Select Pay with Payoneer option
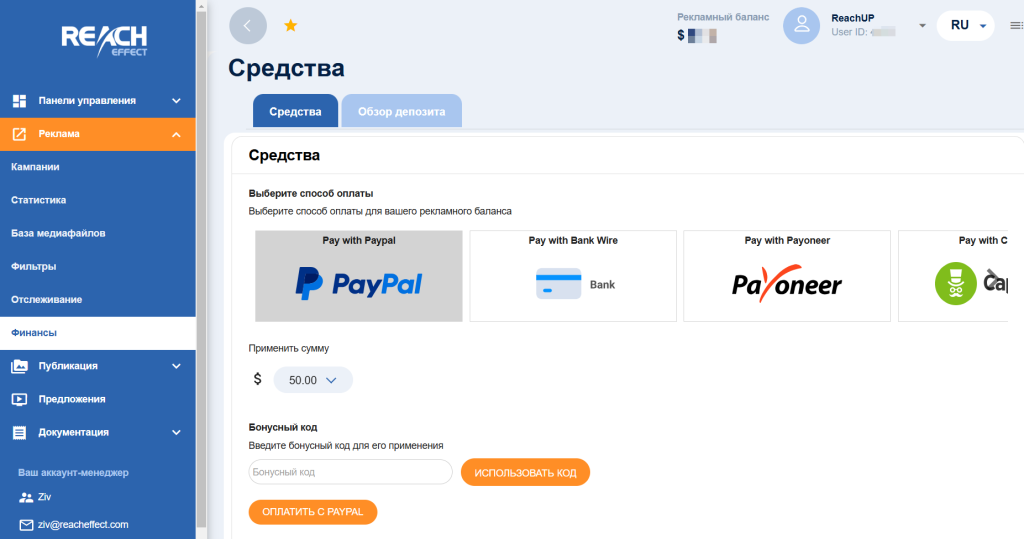This screenshot has height=539, width=1024. click(x=787, y=276)
